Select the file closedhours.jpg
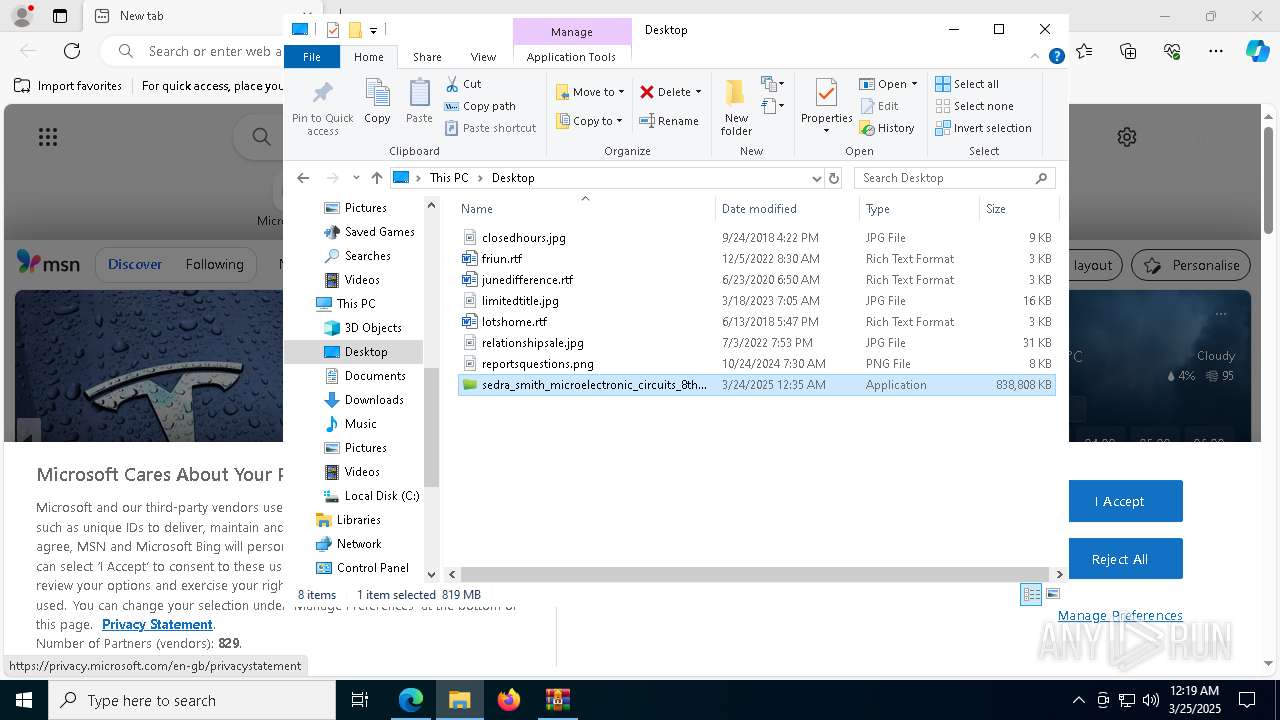Viewport: 1280px width, 720px height. (523, 238)
